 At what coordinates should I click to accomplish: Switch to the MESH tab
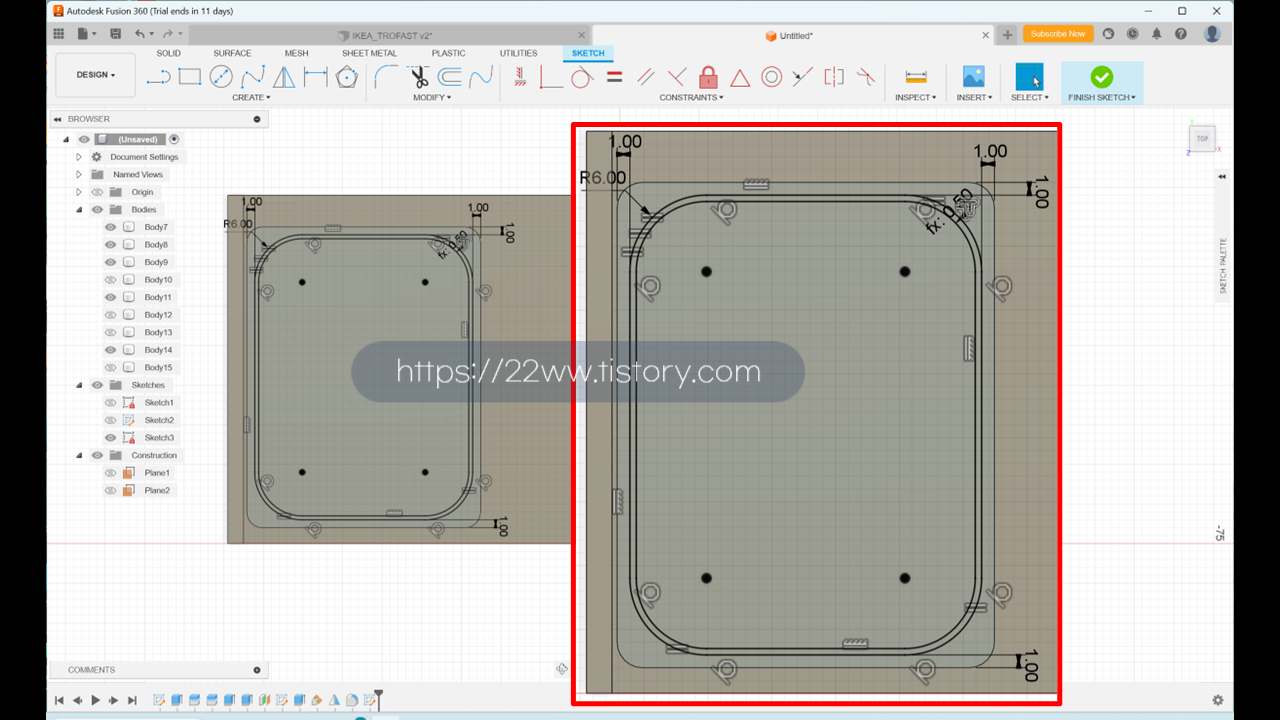(x=296, y=53)
